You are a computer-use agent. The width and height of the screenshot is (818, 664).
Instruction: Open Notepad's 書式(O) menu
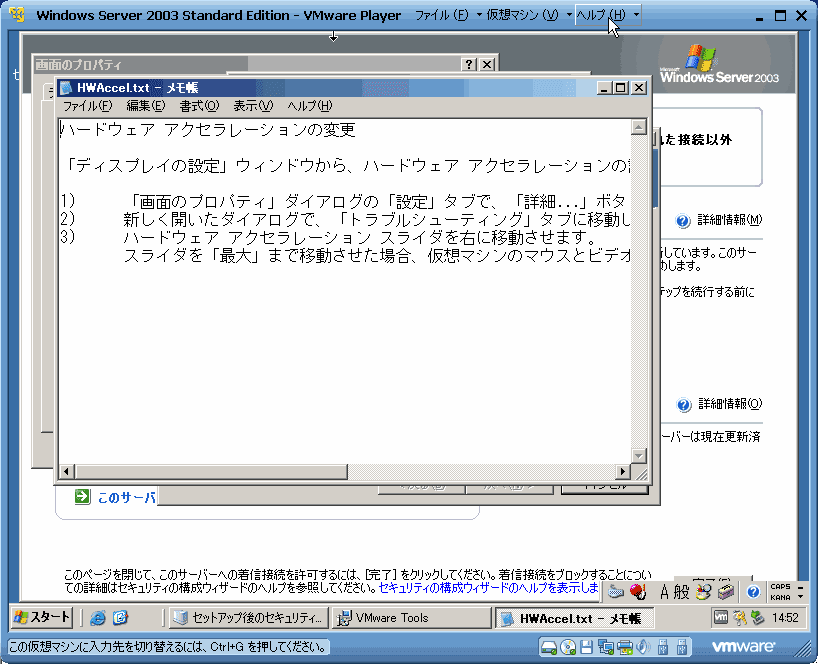(x=199, y=106)
